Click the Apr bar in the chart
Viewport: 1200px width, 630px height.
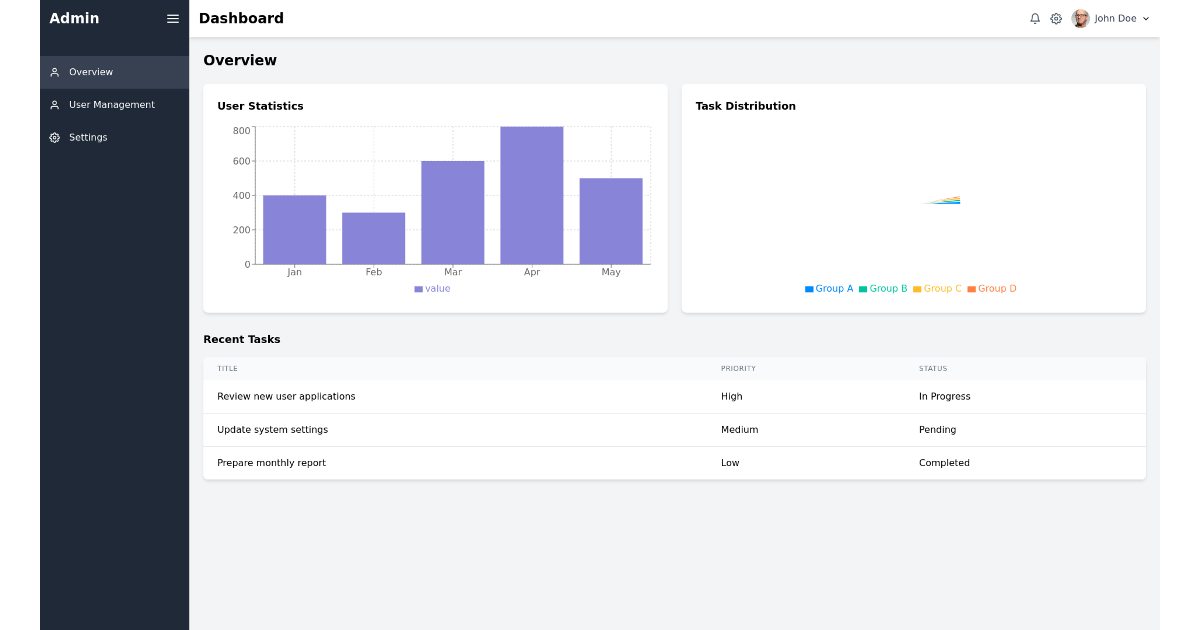point(532,195)
